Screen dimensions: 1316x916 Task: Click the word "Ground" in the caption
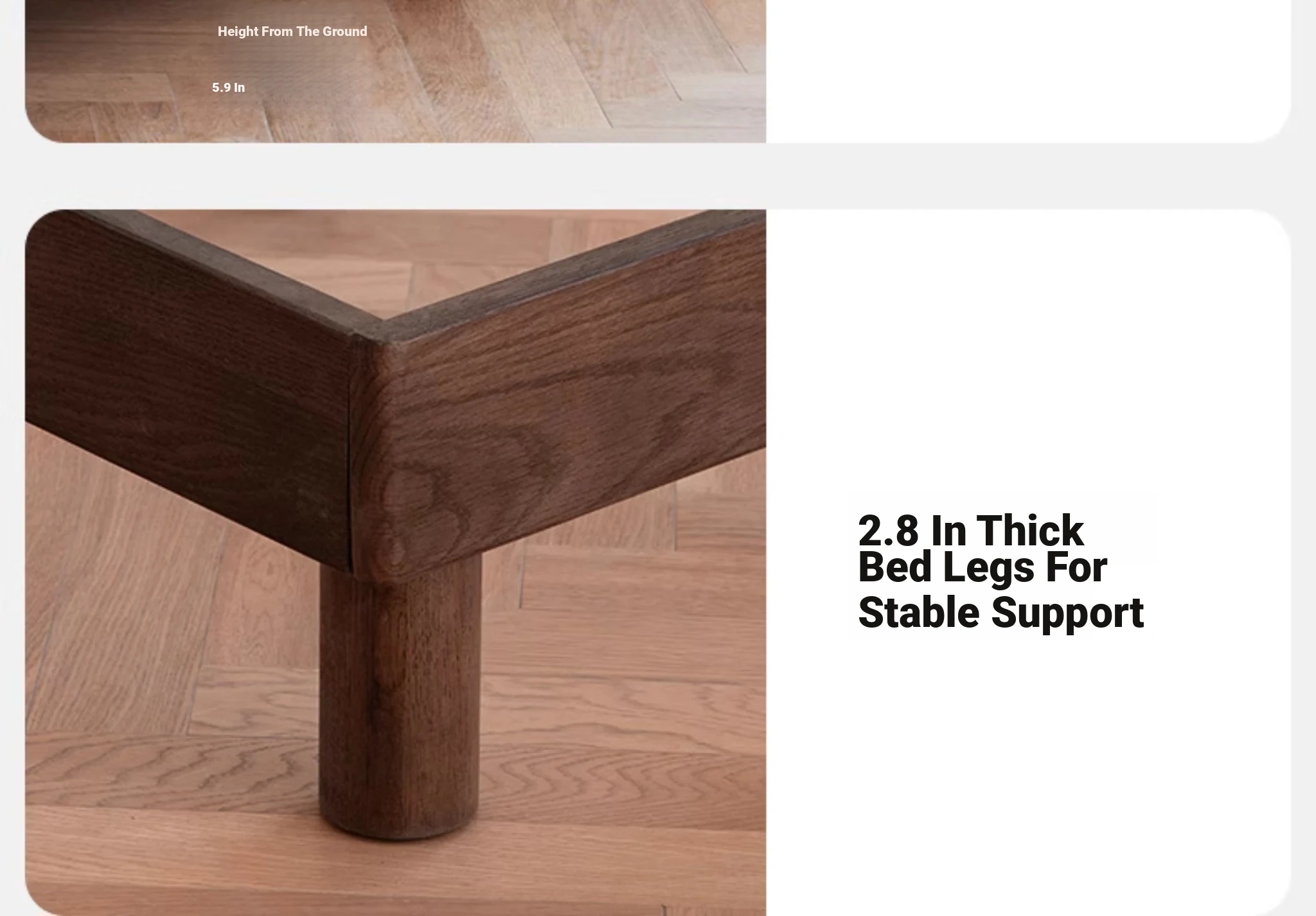pyautogui.click(x=344, y=31)
